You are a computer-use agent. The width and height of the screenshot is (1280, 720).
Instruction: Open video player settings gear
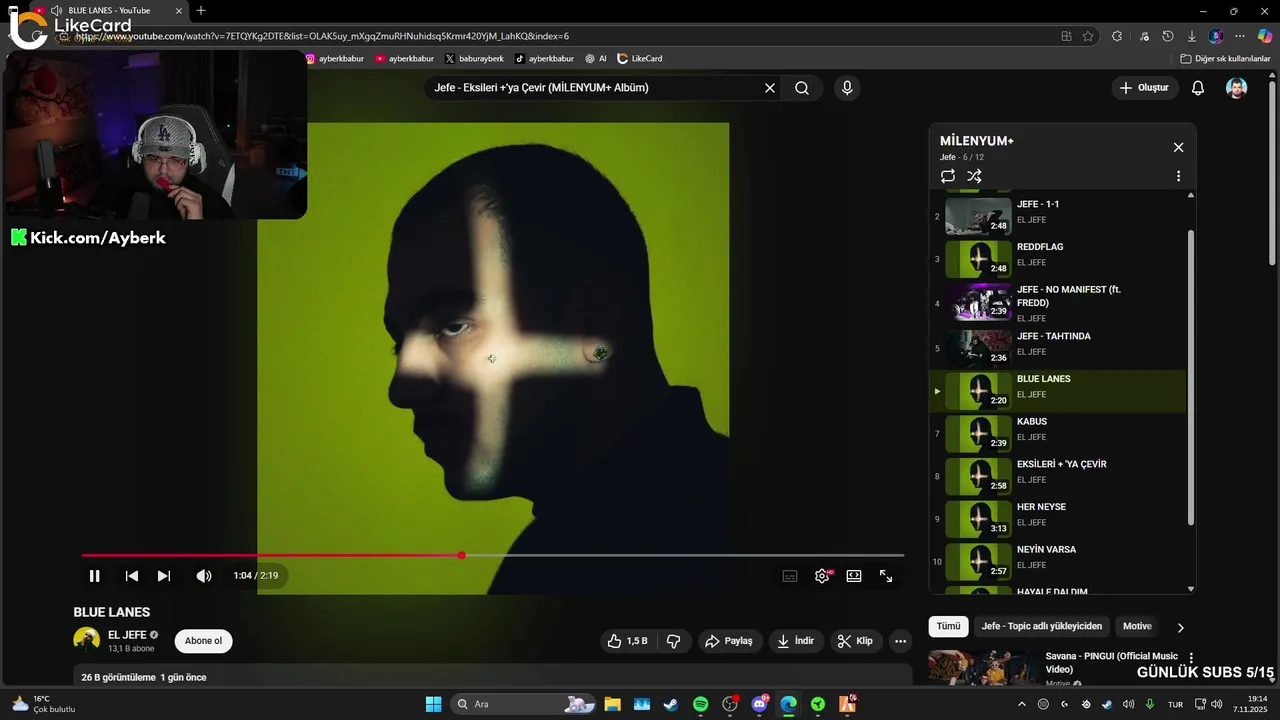point(822,576)
